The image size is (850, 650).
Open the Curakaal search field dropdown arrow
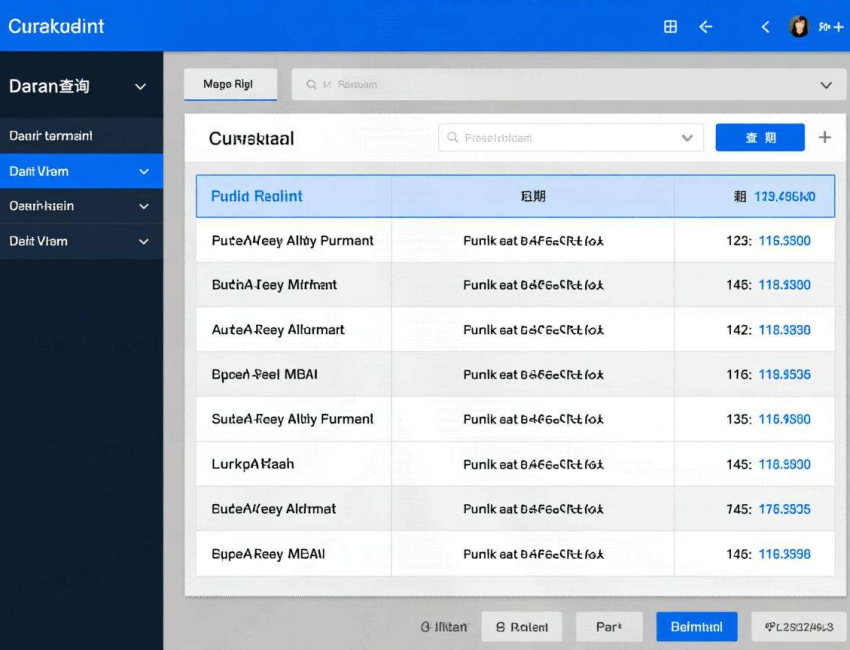(x=687, y=138)
